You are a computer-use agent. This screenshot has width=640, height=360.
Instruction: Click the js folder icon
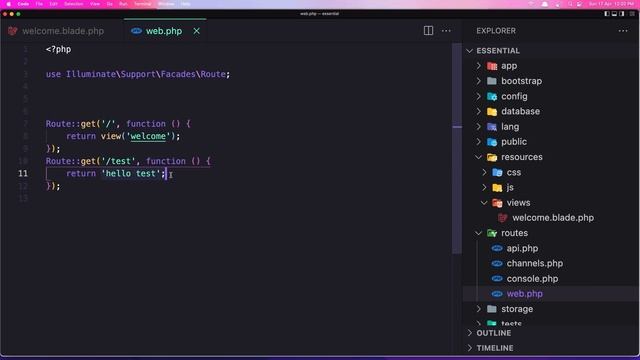pyautogui.click(x=497, y=187)
